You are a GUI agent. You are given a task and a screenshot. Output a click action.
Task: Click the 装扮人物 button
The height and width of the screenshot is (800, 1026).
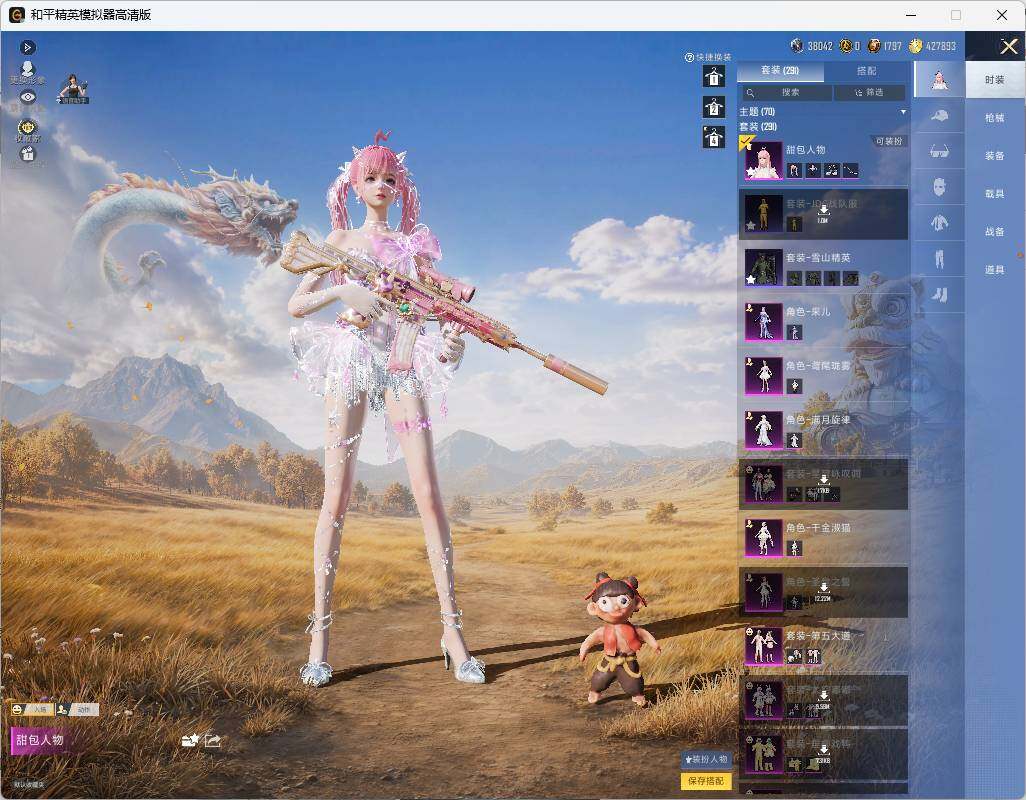coord(706,759)
